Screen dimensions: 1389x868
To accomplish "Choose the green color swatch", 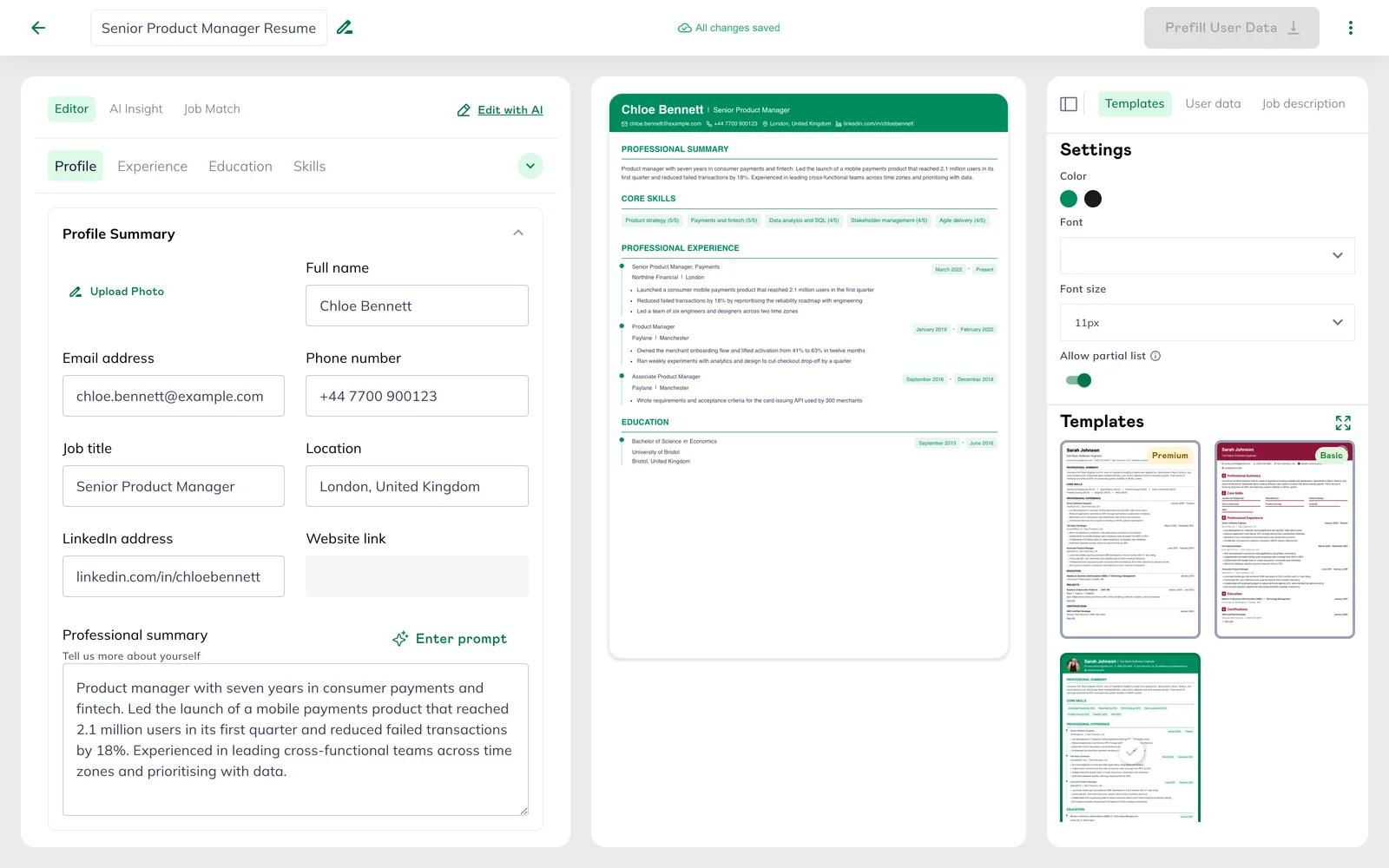I will coord(1069,199).
